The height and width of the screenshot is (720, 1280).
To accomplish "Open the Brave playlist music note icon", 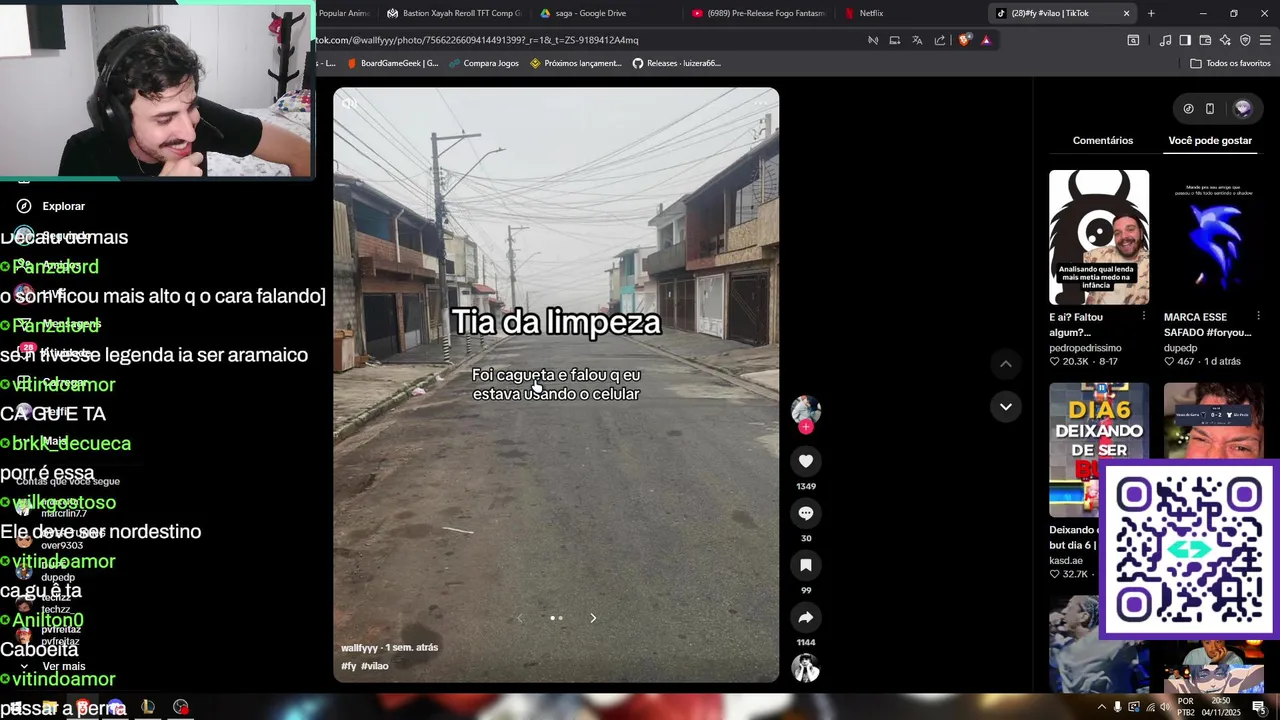I will [x=1165, y=40].
